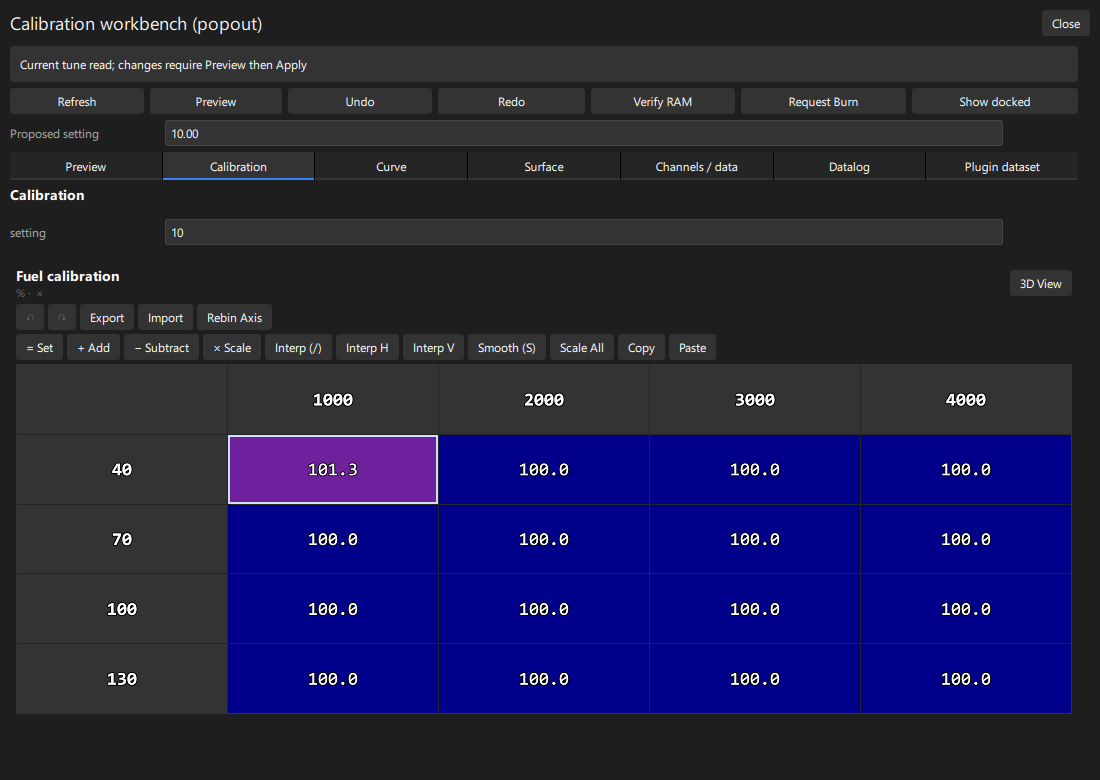Open the Surface tab
1100x780 pixels.
pos(544,167)
